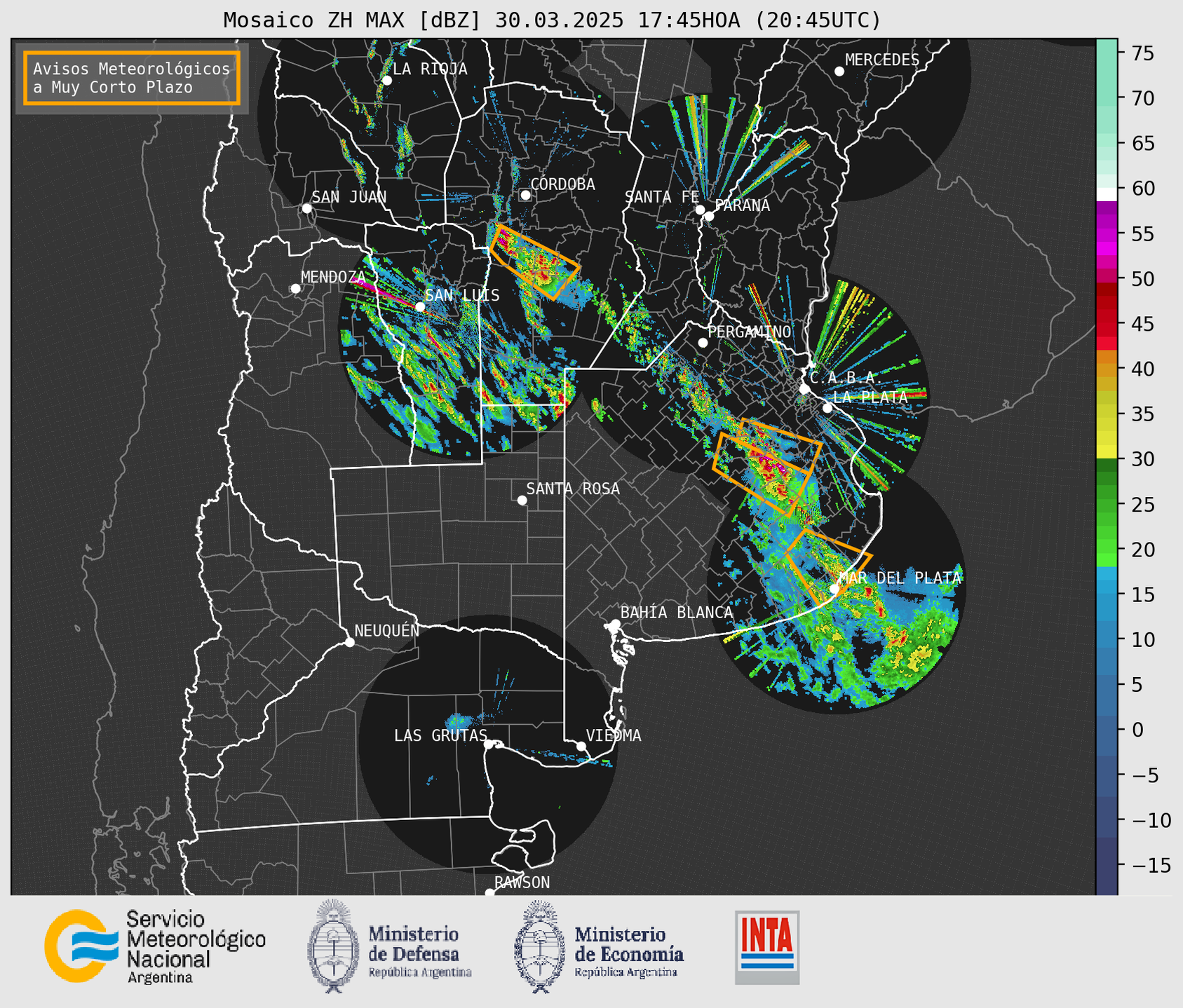
Task: Click the Mendoza city marker dot
Action: (296, 289)
